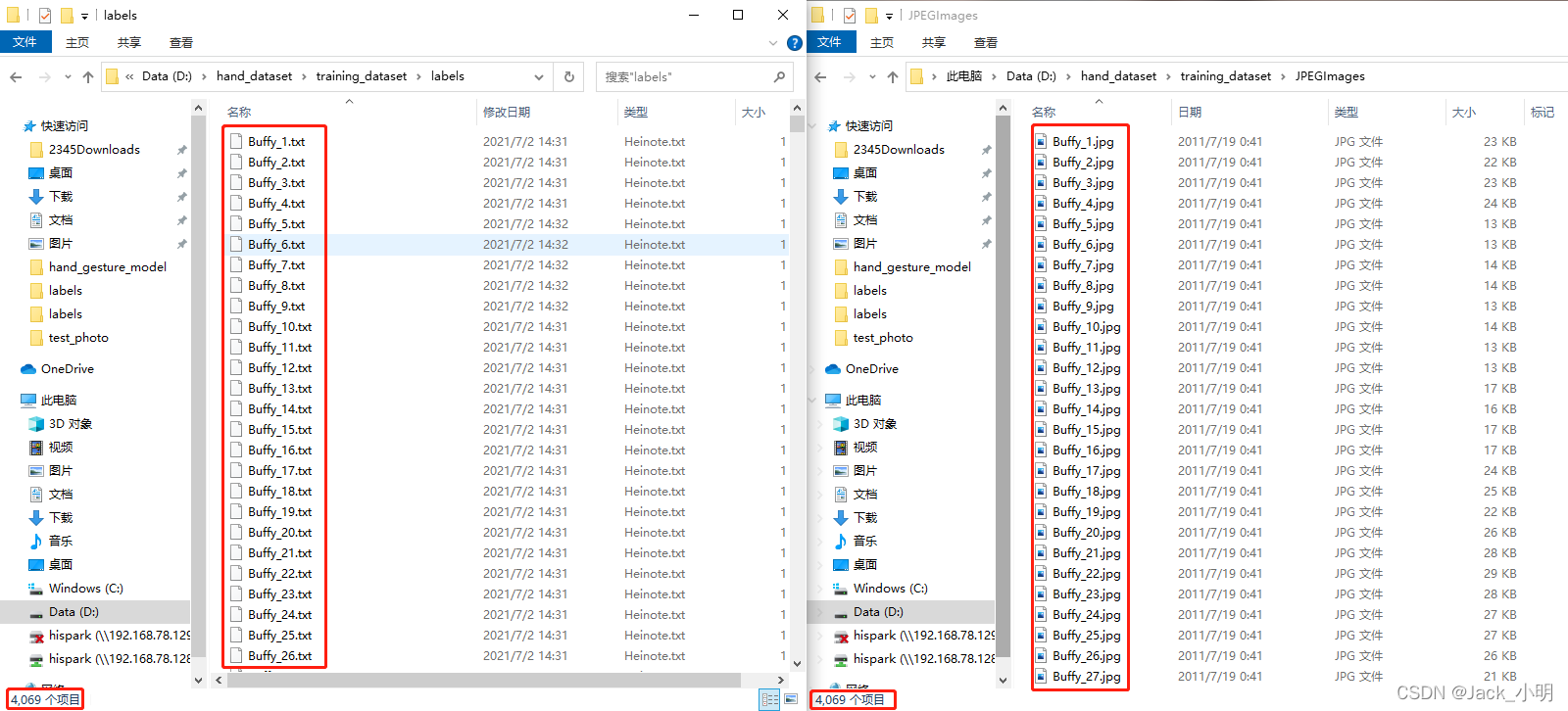Click 此电脑 in JPEGImages address bar
Image resolution: width=1568 pixels, height=711 pixels.
(x=964, y=76)
